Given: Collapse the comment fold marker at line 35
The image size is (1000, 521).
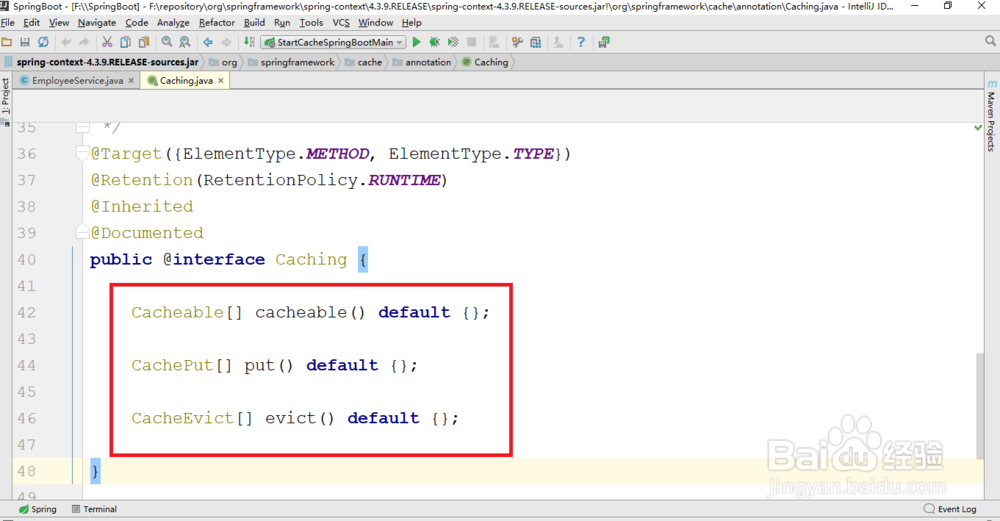Looking at the screenshot, I should [x=82, y=128].
